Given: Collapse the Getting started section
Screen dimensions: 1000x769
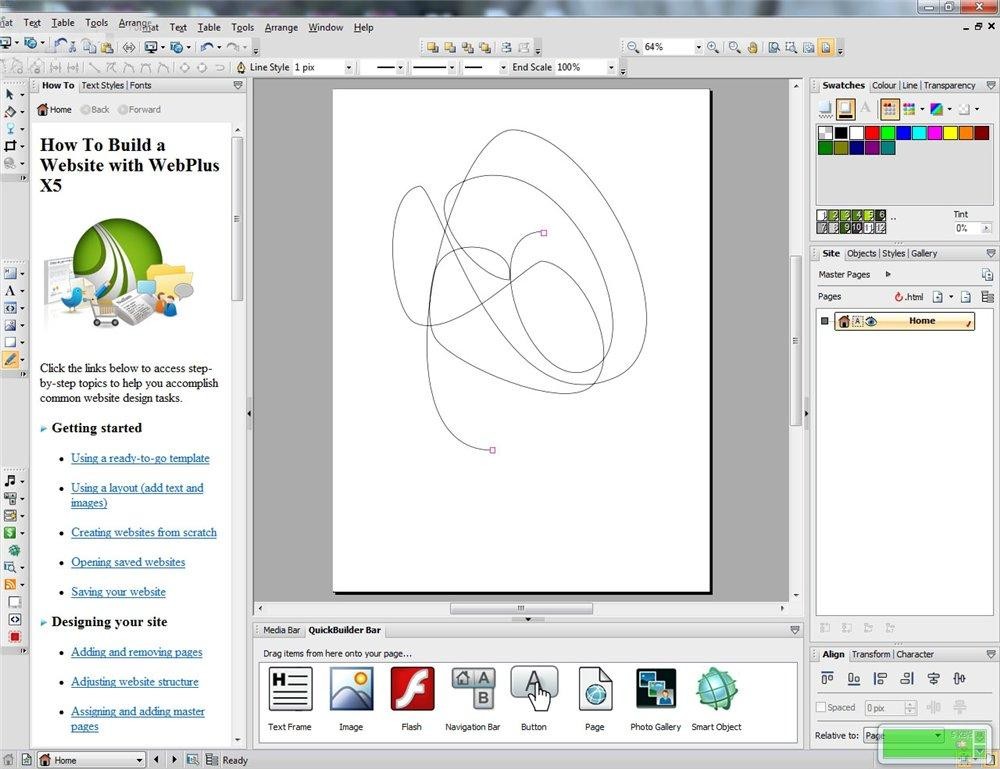Looking at the screenshot, I should (x=43, y=428).
